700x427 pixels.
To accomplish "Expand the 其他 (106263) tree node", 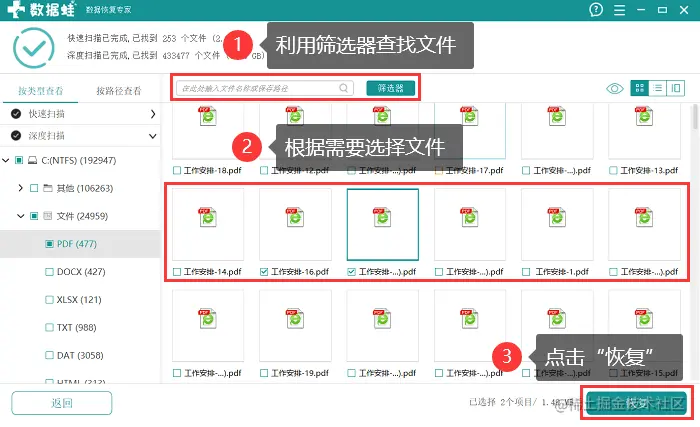I will click(x=21, y=188).
